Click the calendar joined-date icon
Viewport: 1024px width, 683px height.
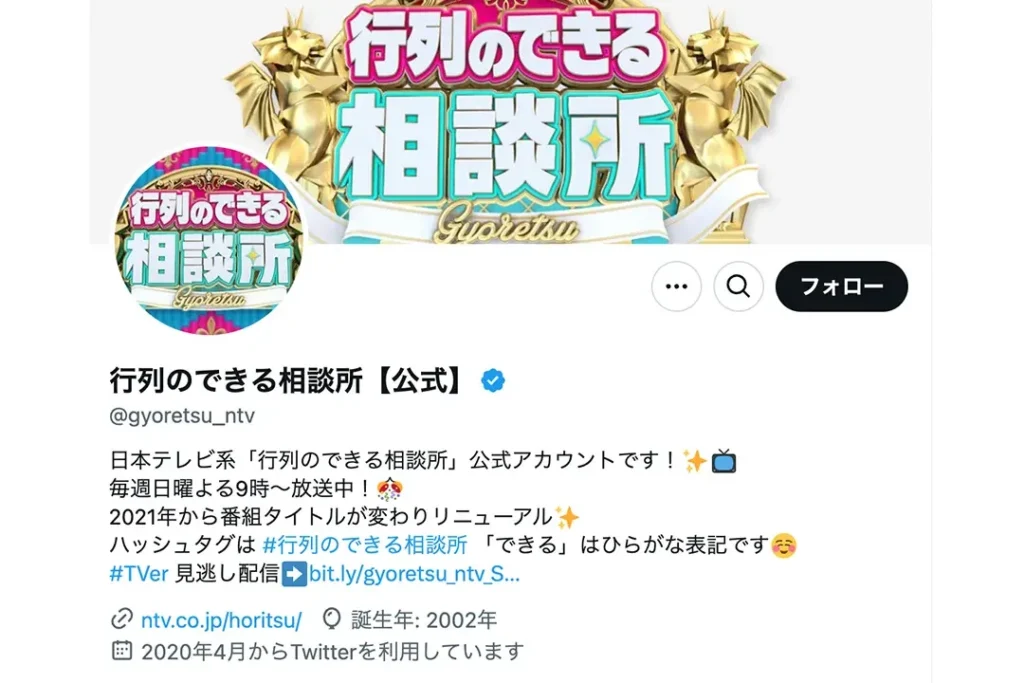pos(121,650)
